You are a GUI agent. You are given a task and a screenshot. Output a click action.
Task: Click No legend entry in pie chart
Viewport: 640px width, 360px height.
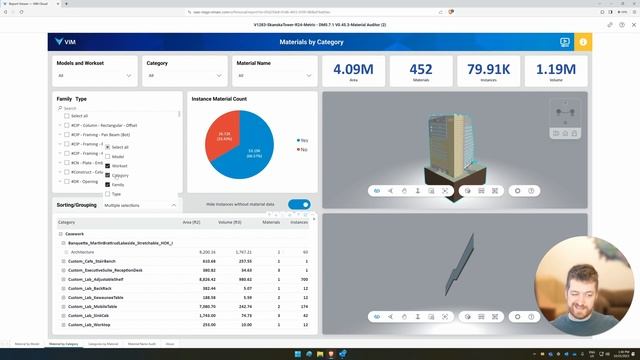coord(302,150)
